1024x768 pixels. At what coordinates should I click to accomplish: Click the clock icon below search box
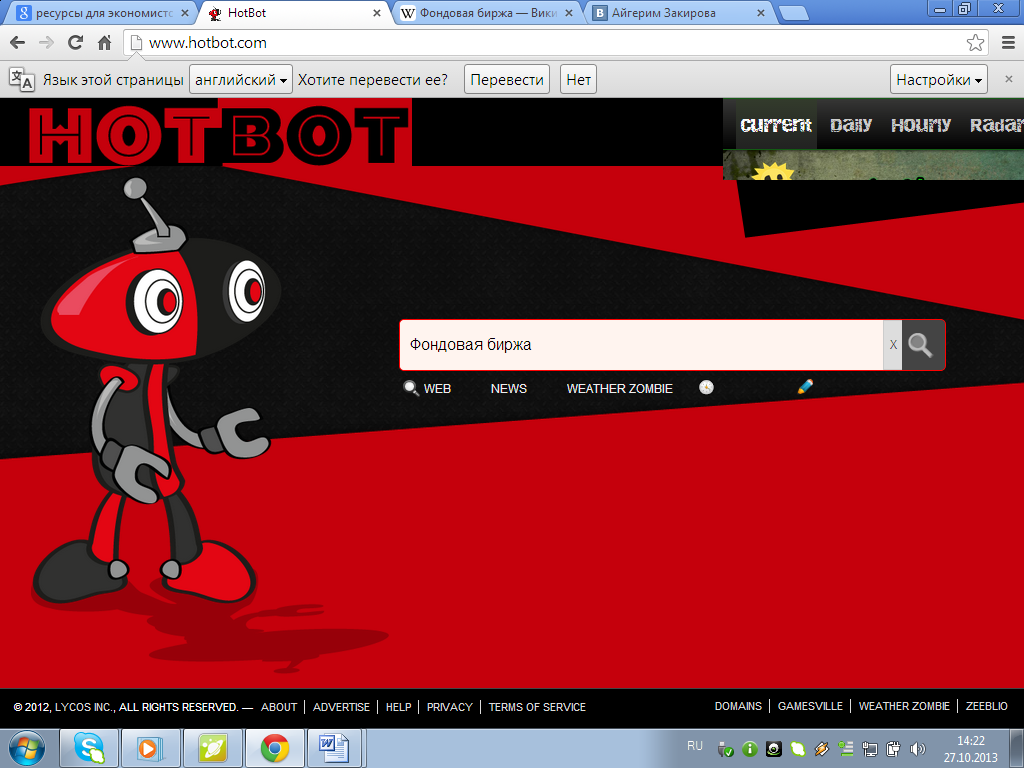point(706,387)
